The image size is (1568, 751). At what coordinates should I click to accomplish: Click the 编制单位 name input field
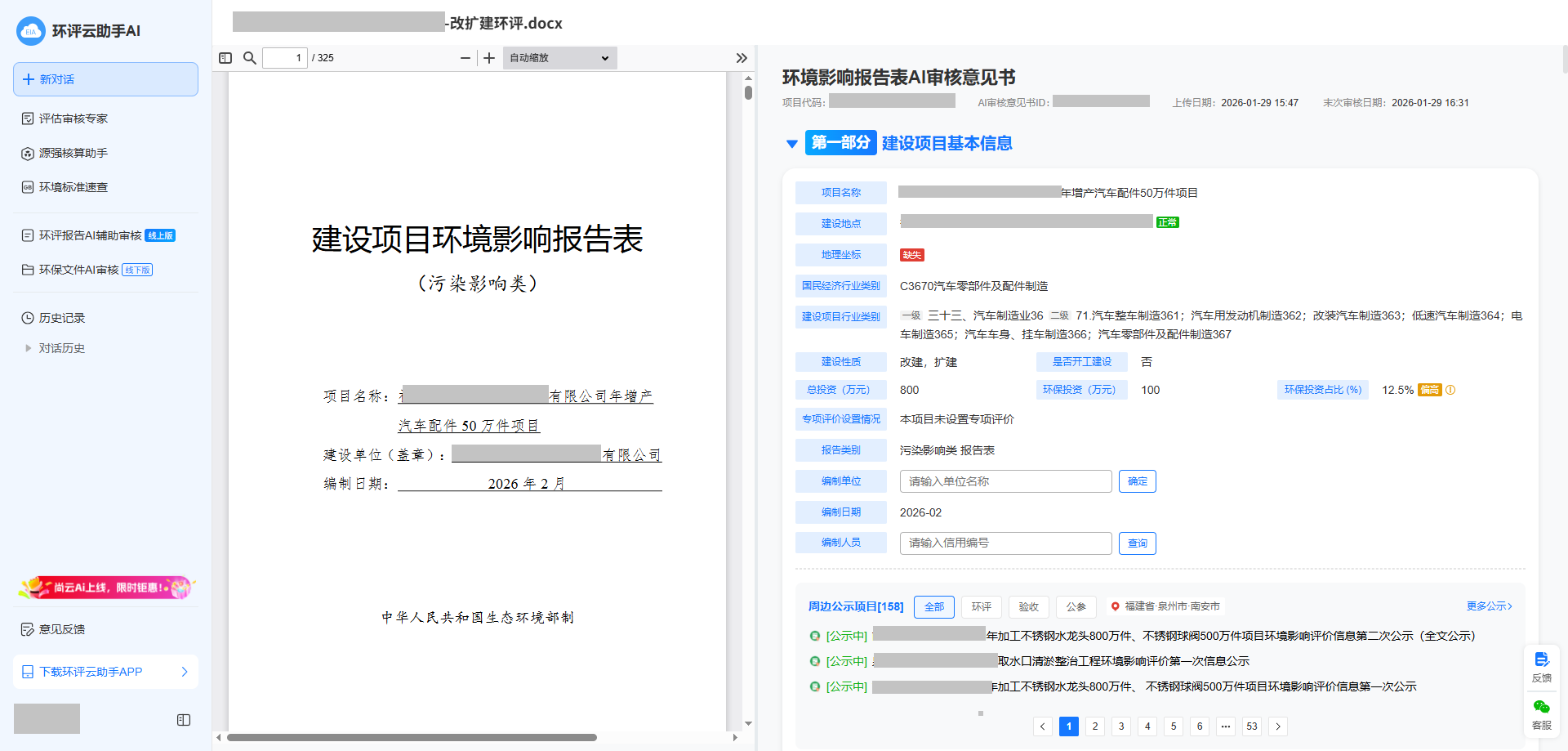tap(1005, 481)
